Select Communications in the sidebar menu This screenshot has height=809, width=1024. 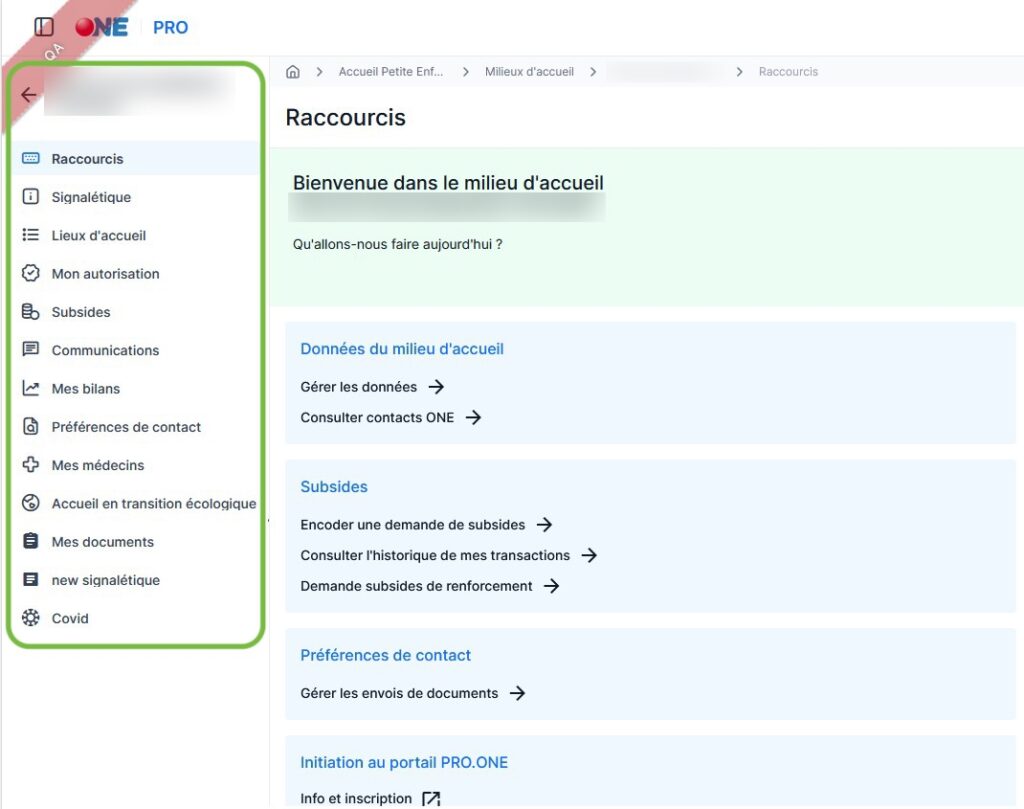[105, 350]
